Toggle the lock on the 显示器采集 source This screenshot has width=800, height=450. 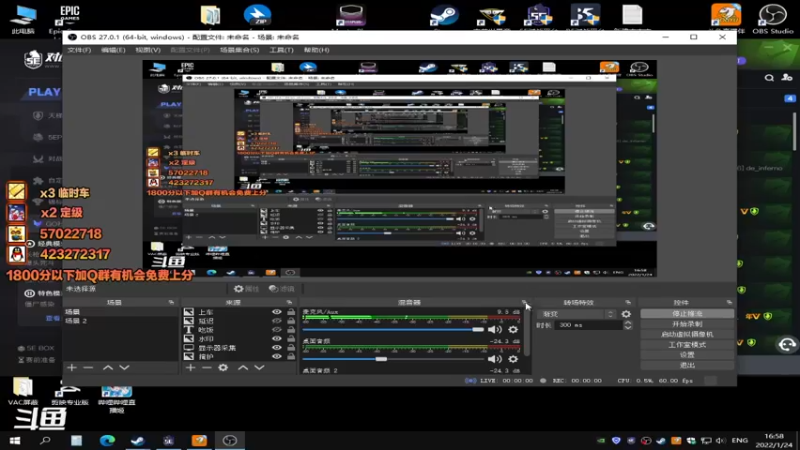291,347
